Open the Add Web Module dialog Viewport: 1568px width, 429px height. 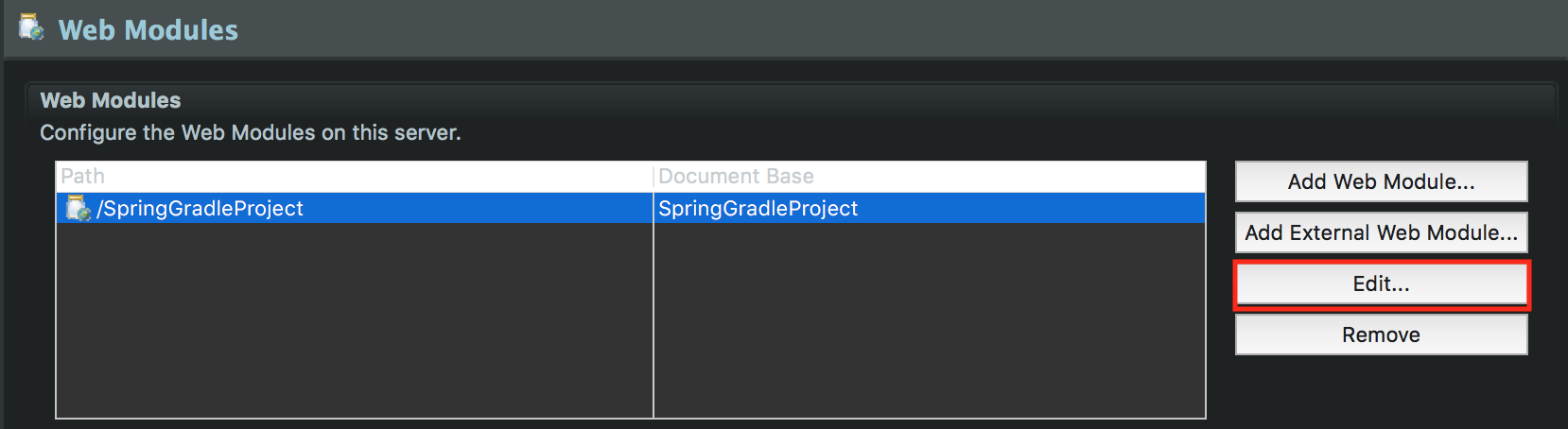click(x=1381, y=181)
